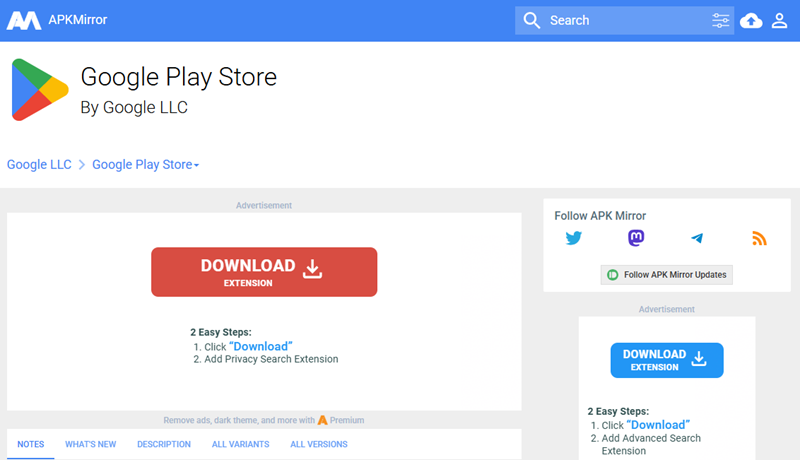Click the orange Premium logo icon
This screenshot has height=460, width=800.
click(x=322, y=420)
